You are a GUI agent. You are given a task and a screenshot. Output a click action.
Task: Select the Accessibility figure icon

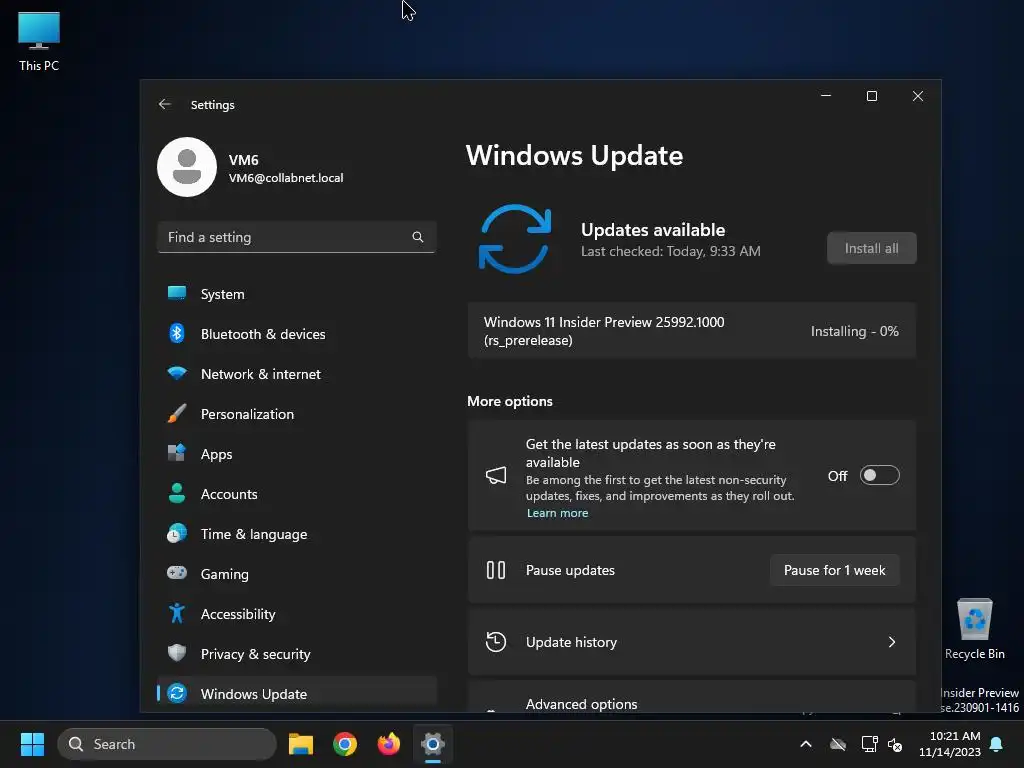177,613
